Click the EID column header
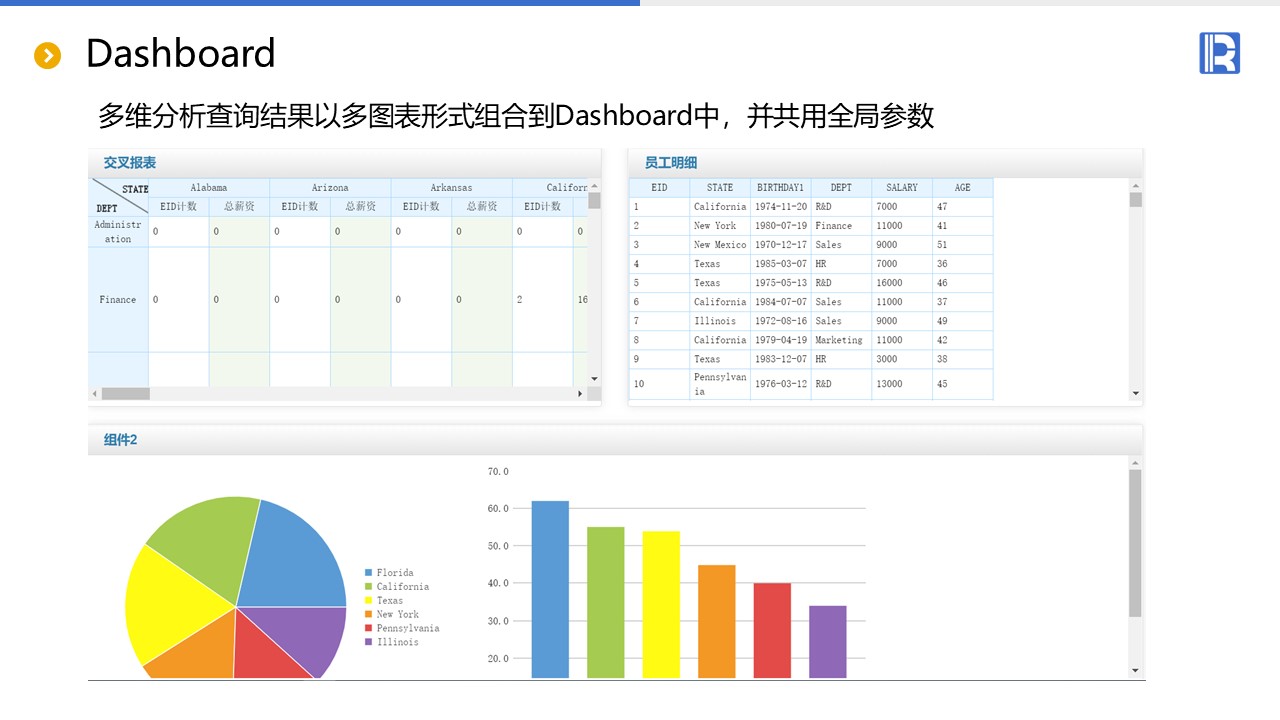 click(659, 188)
